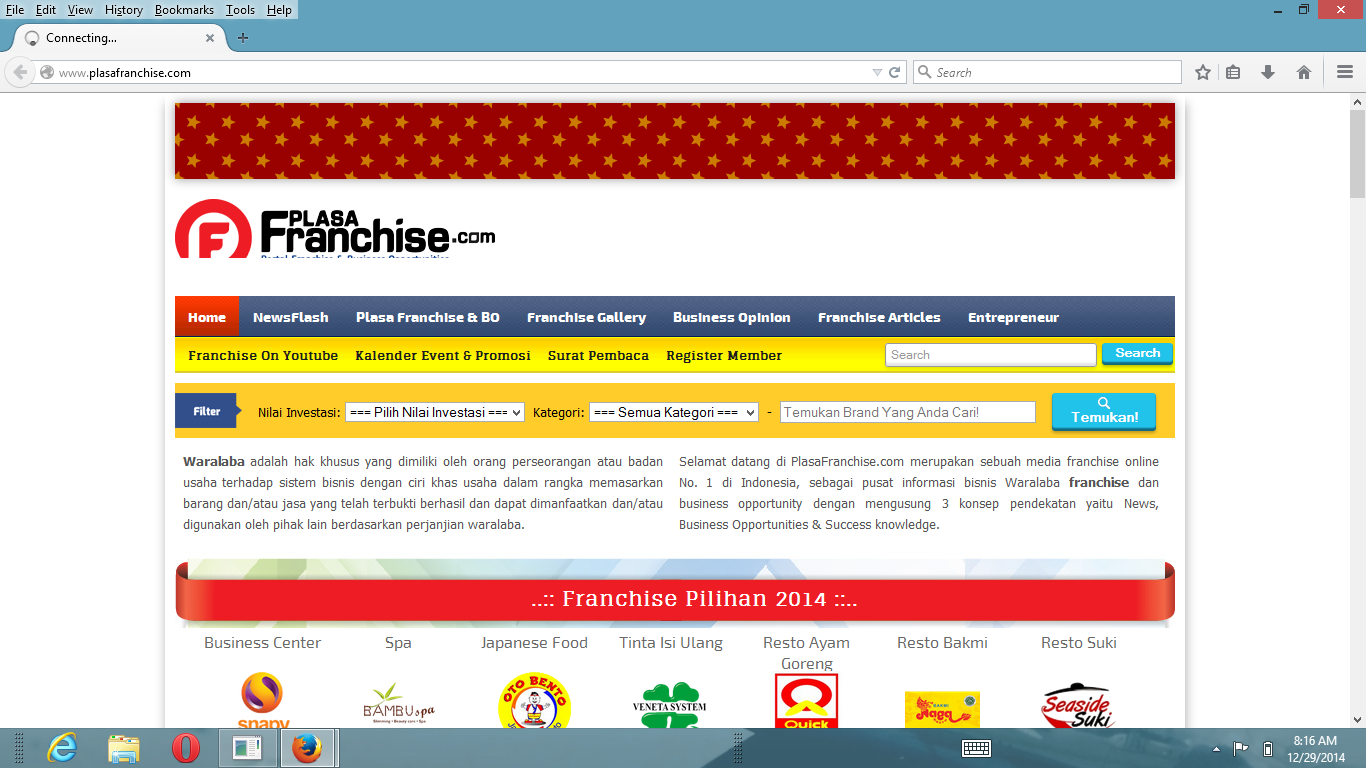Focus Temukan Brand Yang Anda Cari field
The height and width of the screenshot is (768, 1366).
[x=908, y=412]
